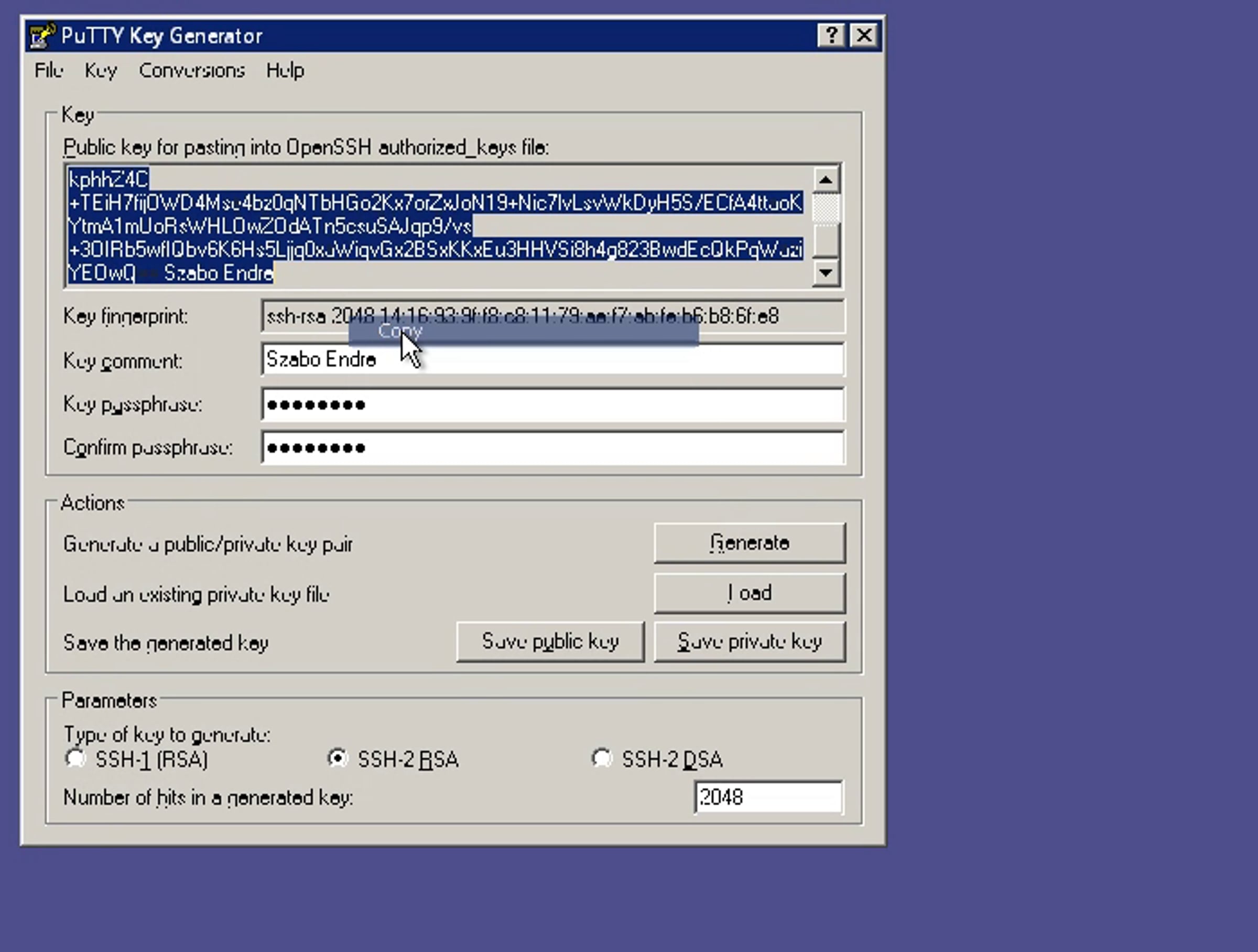
Task: Select the SSH-2 RSA key type
Action: pyautogui.click(x=338, y=758)
